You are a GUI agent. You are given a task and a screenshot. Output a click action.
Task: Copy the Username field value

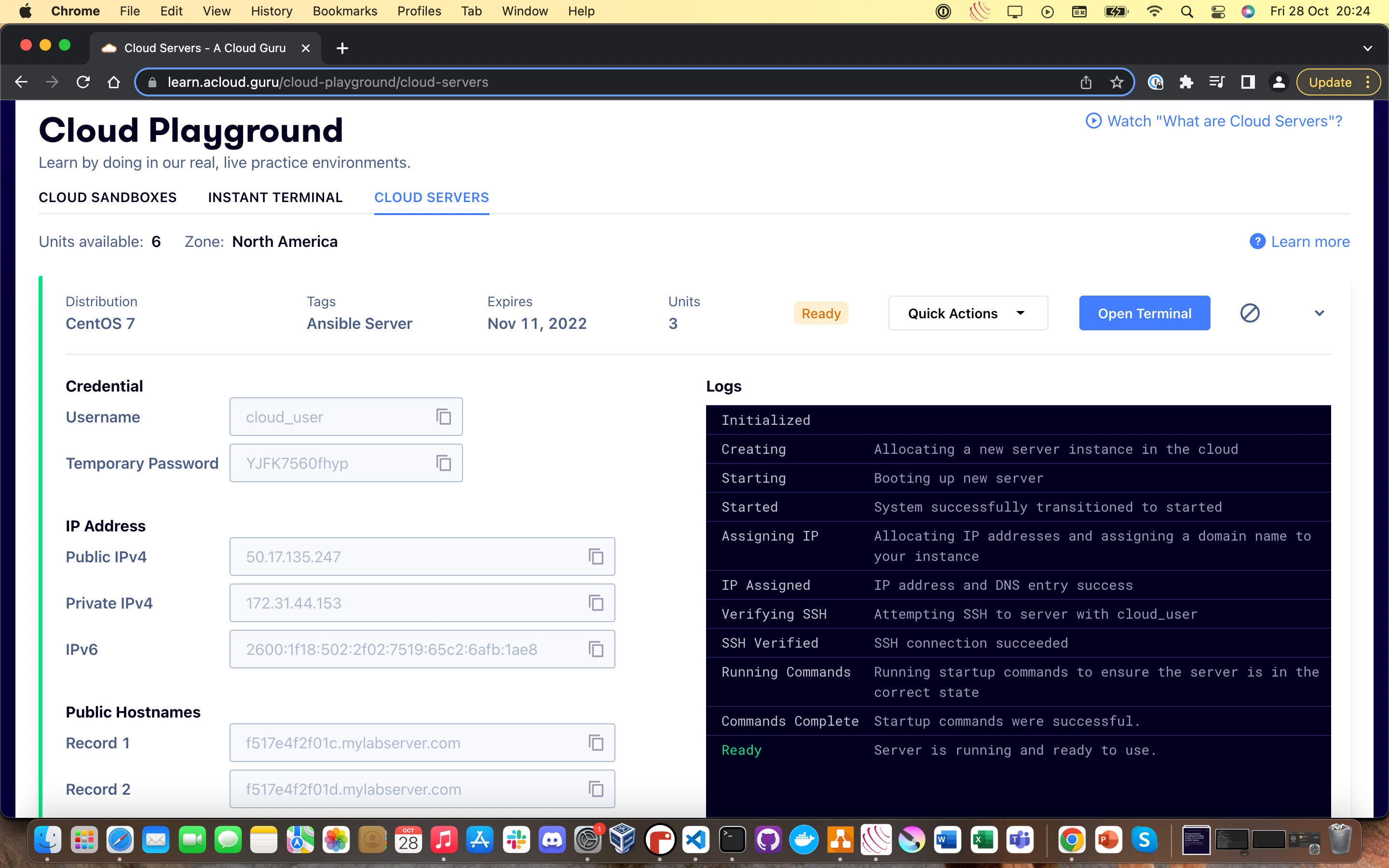coord(443,417)
